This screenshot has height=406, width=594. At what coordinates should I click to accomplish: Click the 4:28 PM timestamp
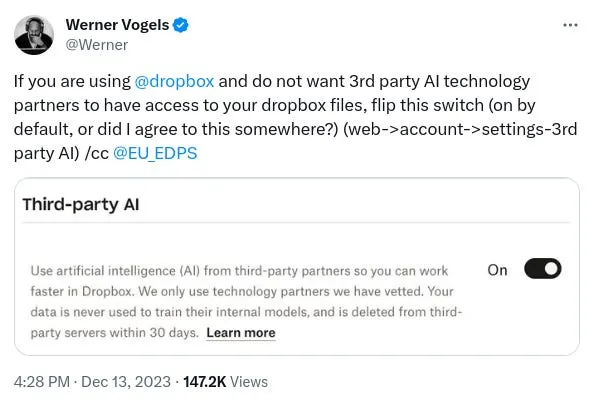[x=42, y=382]
